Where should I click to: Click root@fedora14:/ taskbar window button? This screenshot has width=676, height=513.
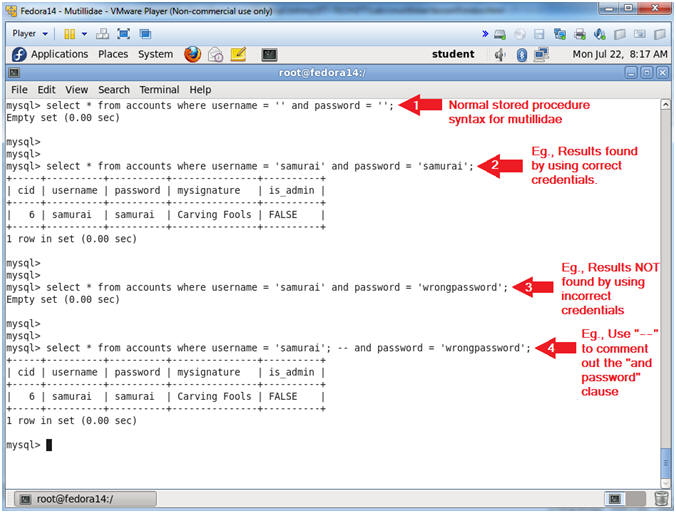(x=85, y=499)
